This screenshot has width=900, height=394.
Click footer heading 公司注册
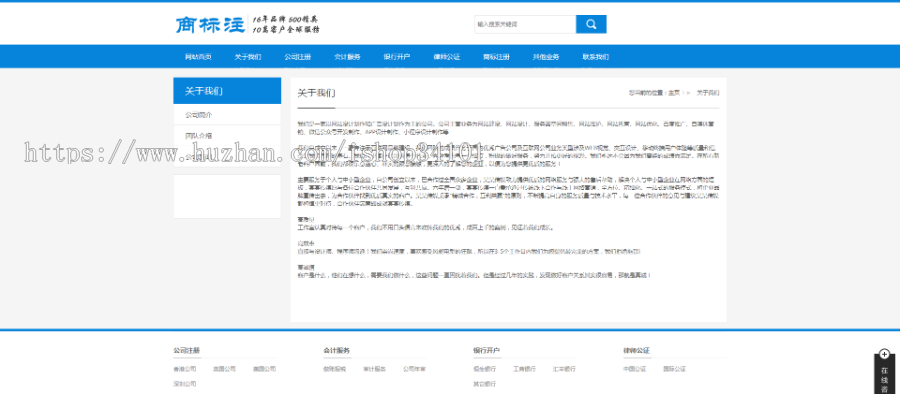[x=187, y=350]
